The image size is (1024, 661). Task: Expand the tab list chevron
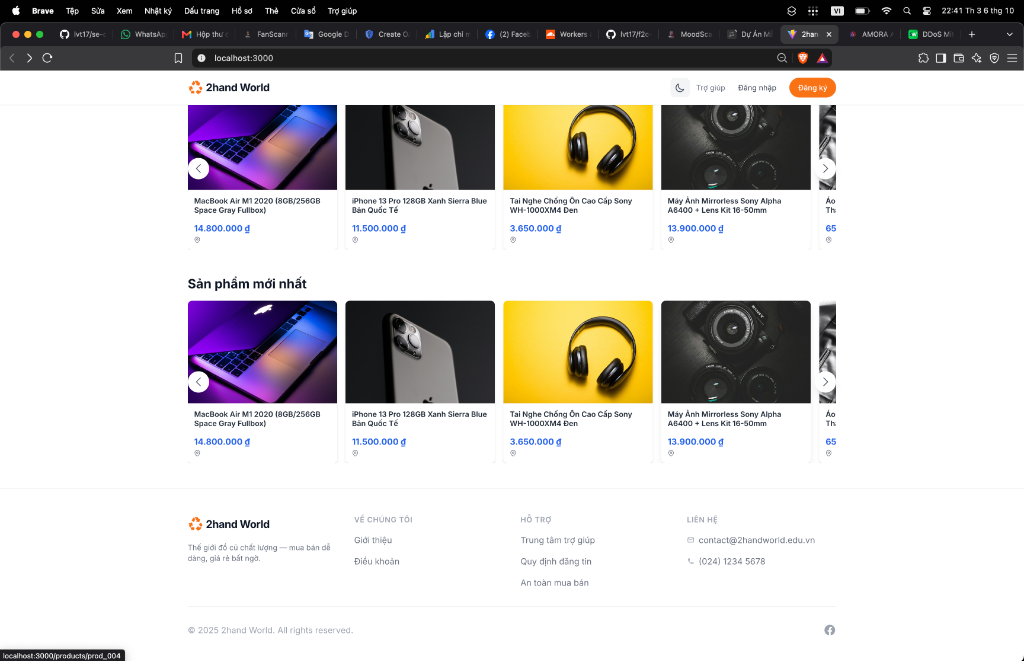click(1010, 35)
